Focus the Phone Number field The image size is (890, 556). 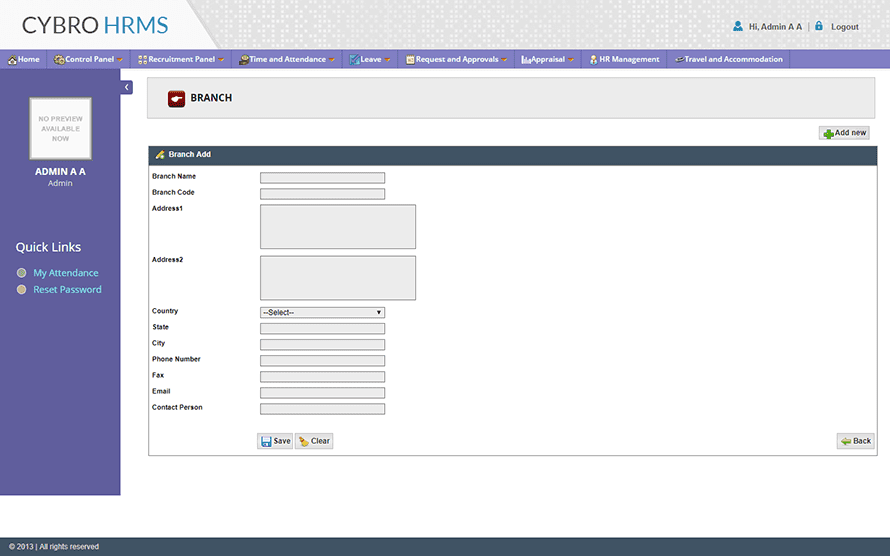click(322, 361)
